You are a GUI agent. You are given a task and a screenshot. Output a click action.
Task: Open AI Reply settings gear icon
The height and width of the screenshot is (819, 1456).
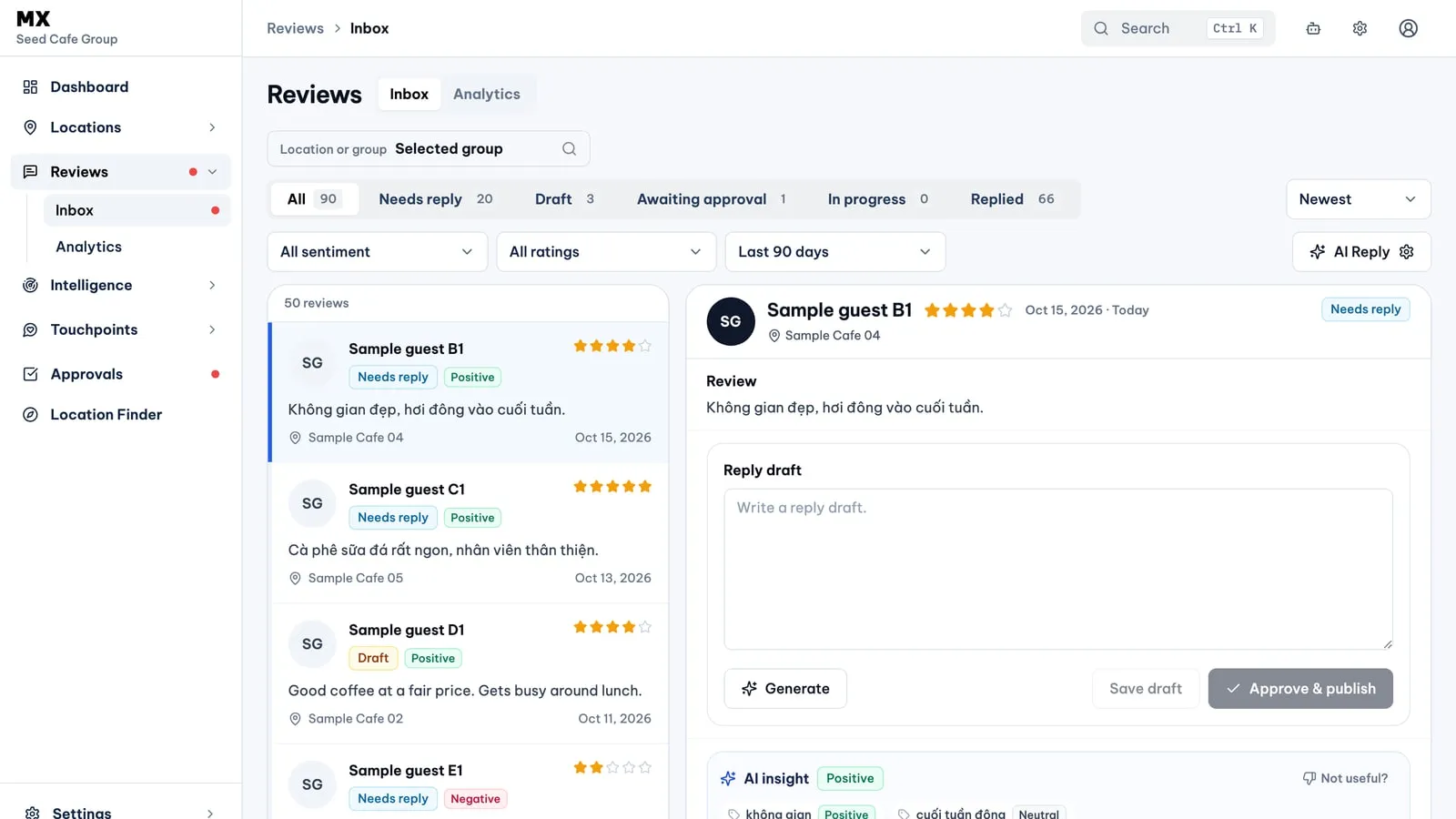coord(1407,252)
